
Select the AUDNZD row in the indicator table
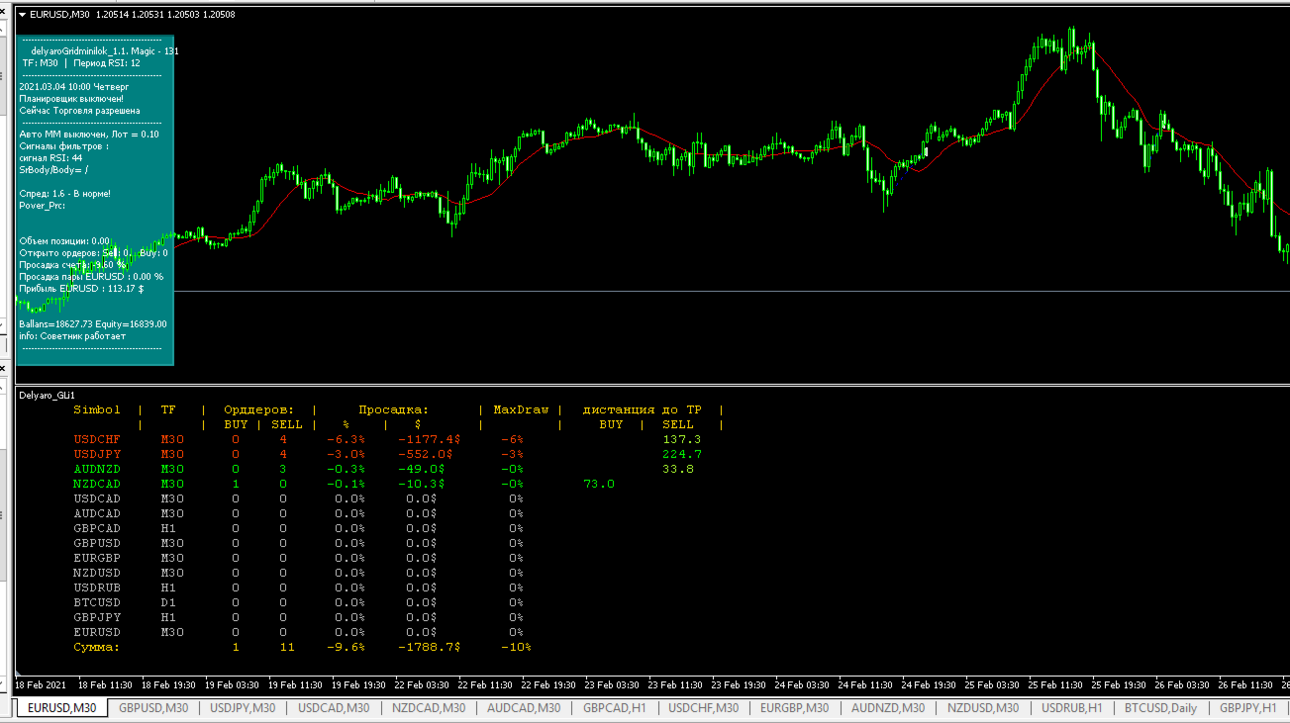(384, 469)
